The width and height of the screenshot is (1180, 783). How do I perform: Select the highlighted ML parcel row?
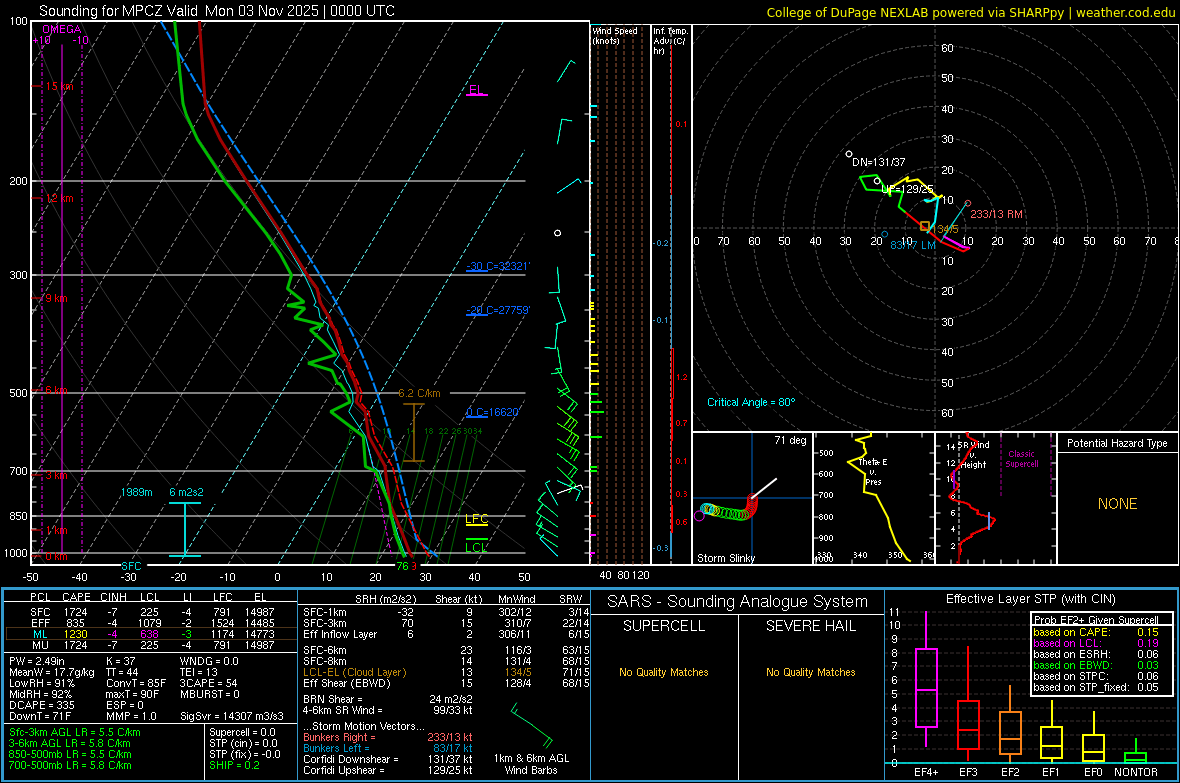(x=150, y=634)
